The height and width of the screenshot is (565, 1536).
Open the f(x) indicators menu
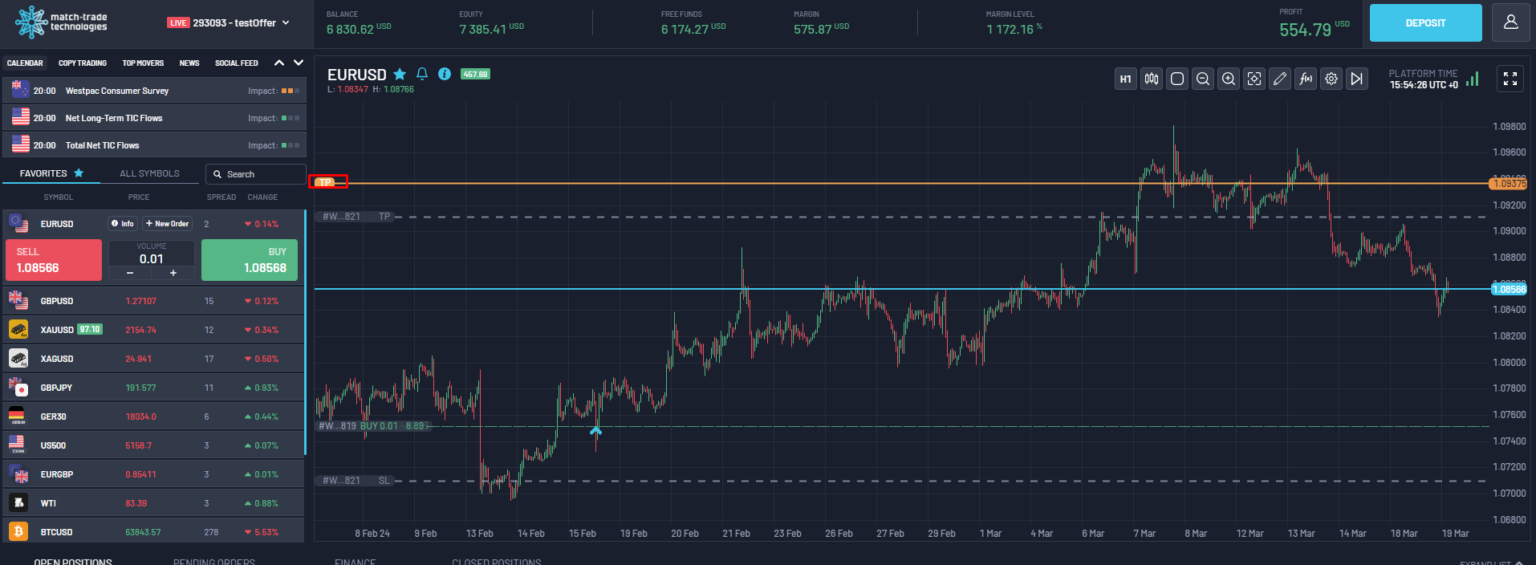[1305, 79]
